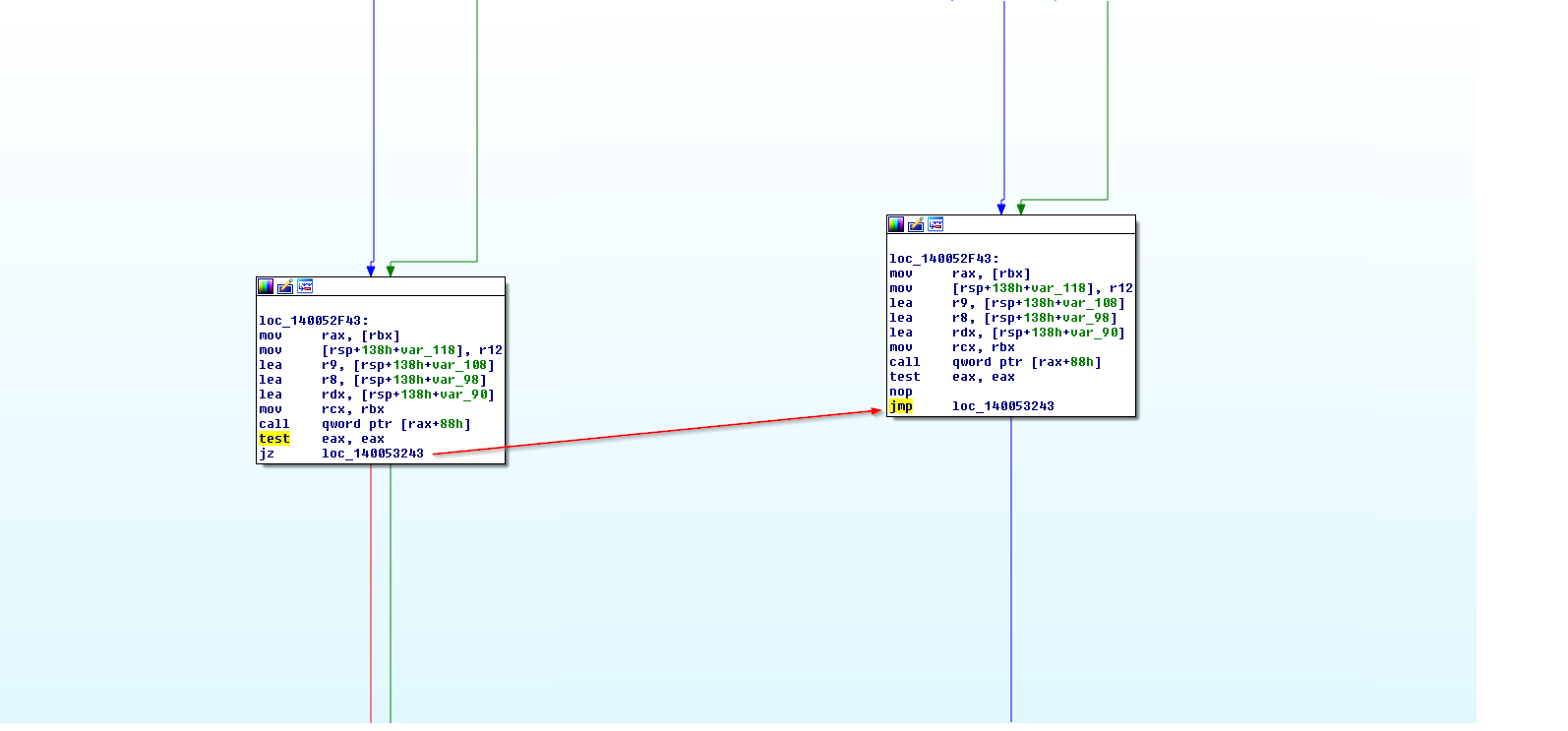Click 'rax, [rbx]' operands in jmp block
This screenshot has height=731, width=1568.
[x=992, y=274]
